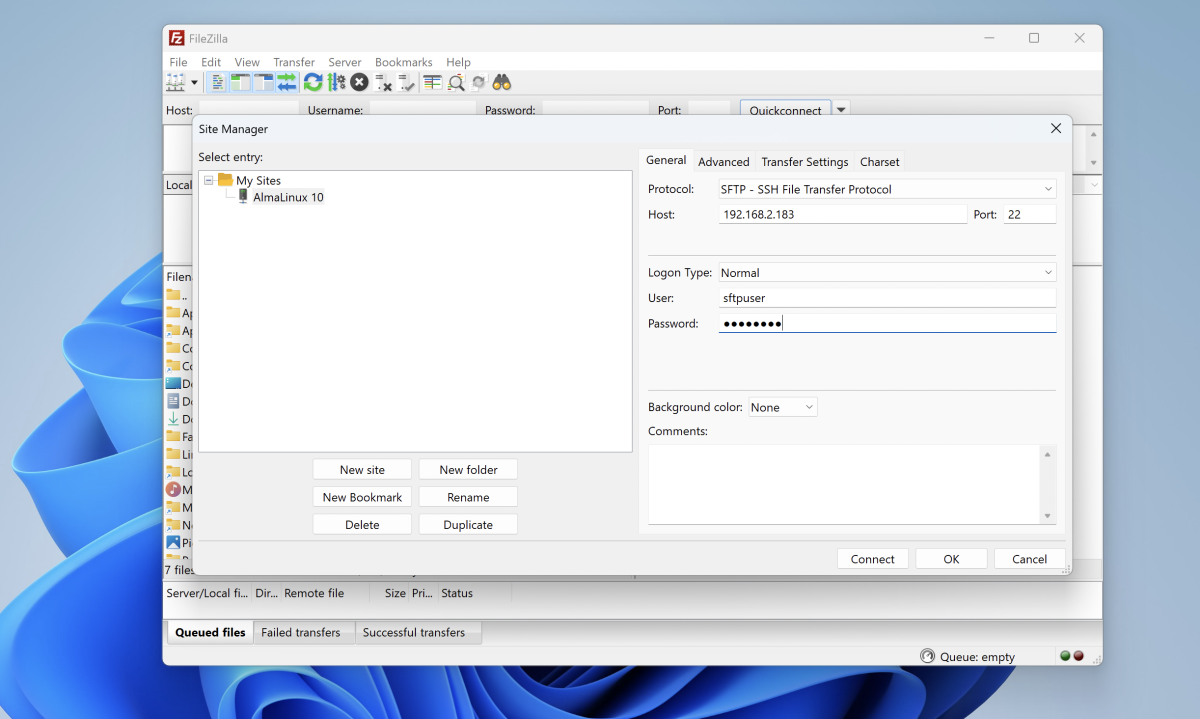1200x719 pixels.
Task: Select the AlmaLinux 10 site entry
Action: 288,197
